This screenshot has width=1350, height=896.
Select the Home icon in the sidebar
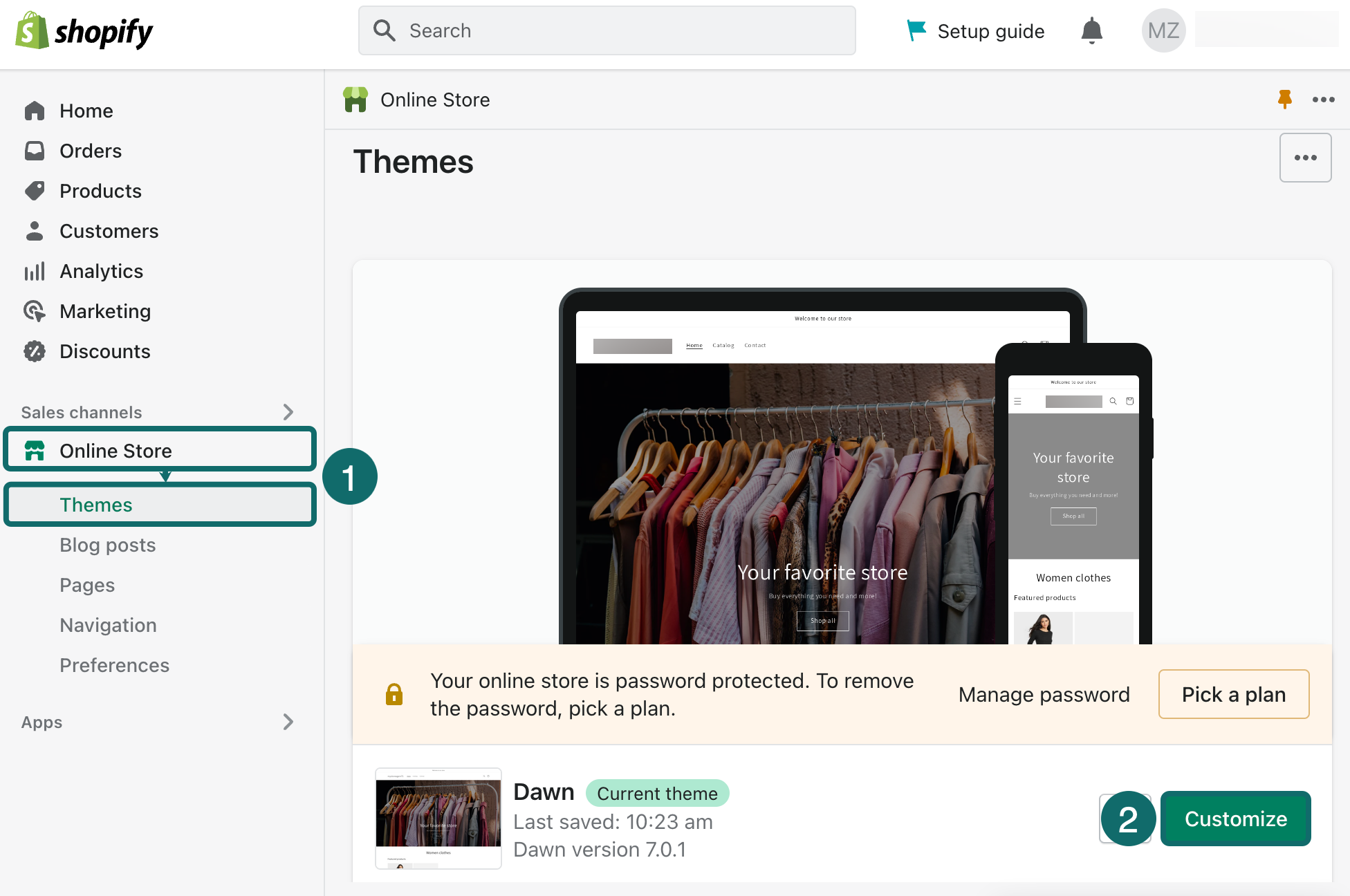tap(35, 110)
